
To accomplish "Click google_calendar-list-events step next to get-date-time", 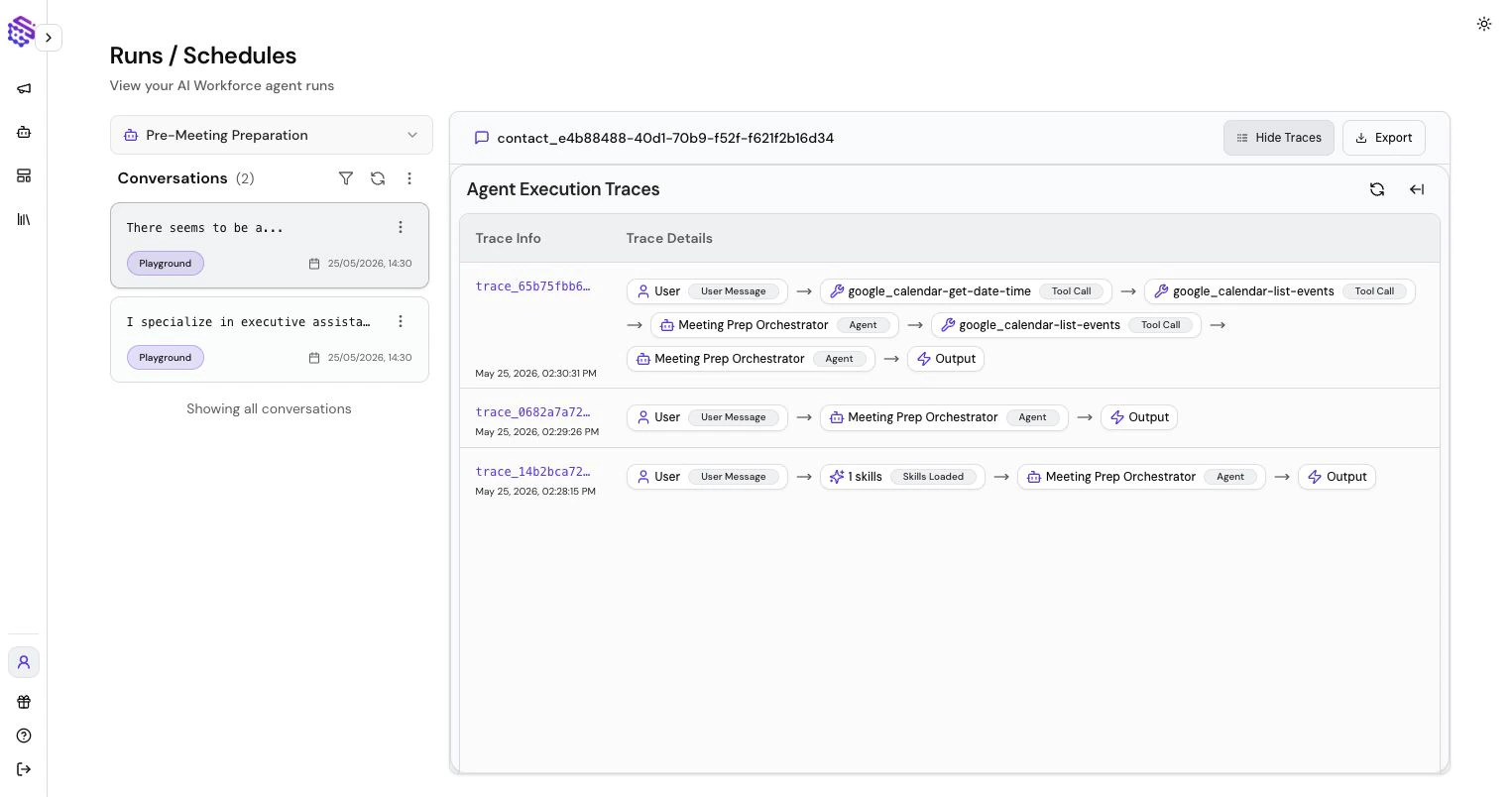I will tap(1280, 291).
